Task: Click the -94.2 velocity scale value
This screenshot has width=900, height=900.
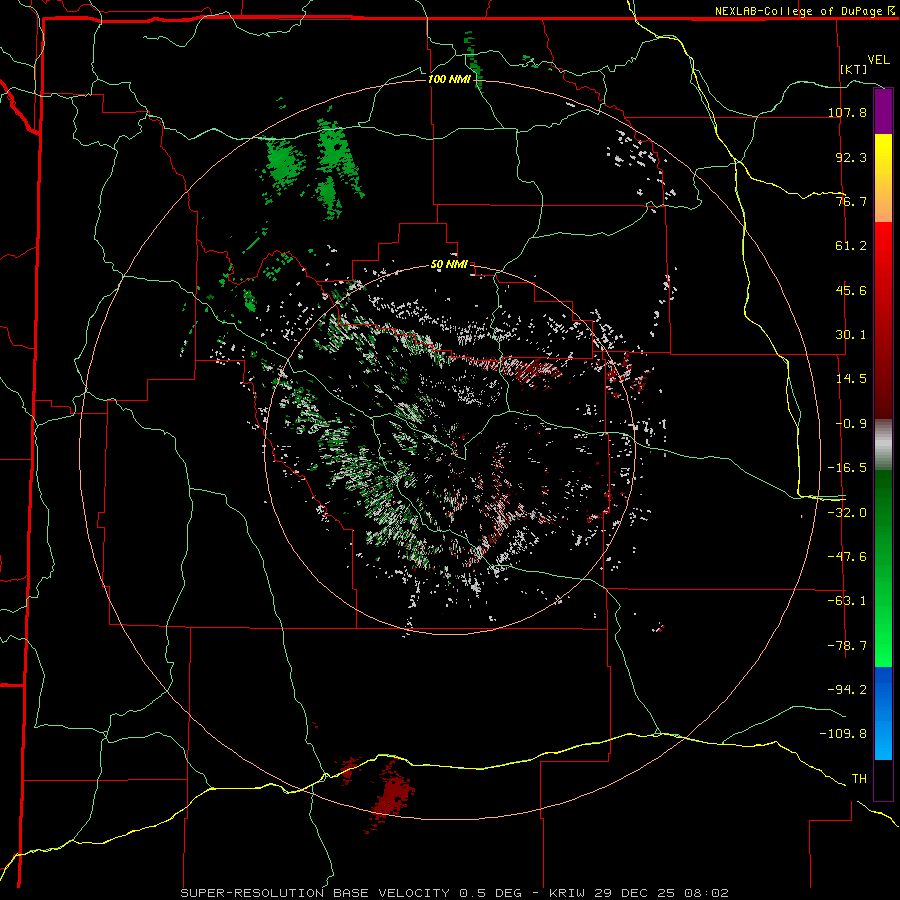Action: [x=847, y=690]
